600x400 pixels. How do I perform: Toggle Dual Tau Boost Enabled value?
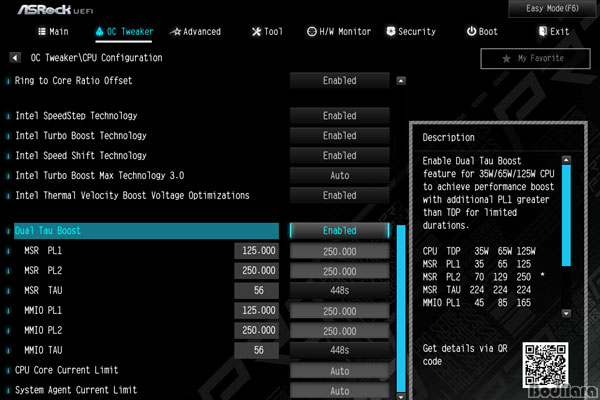339,231
